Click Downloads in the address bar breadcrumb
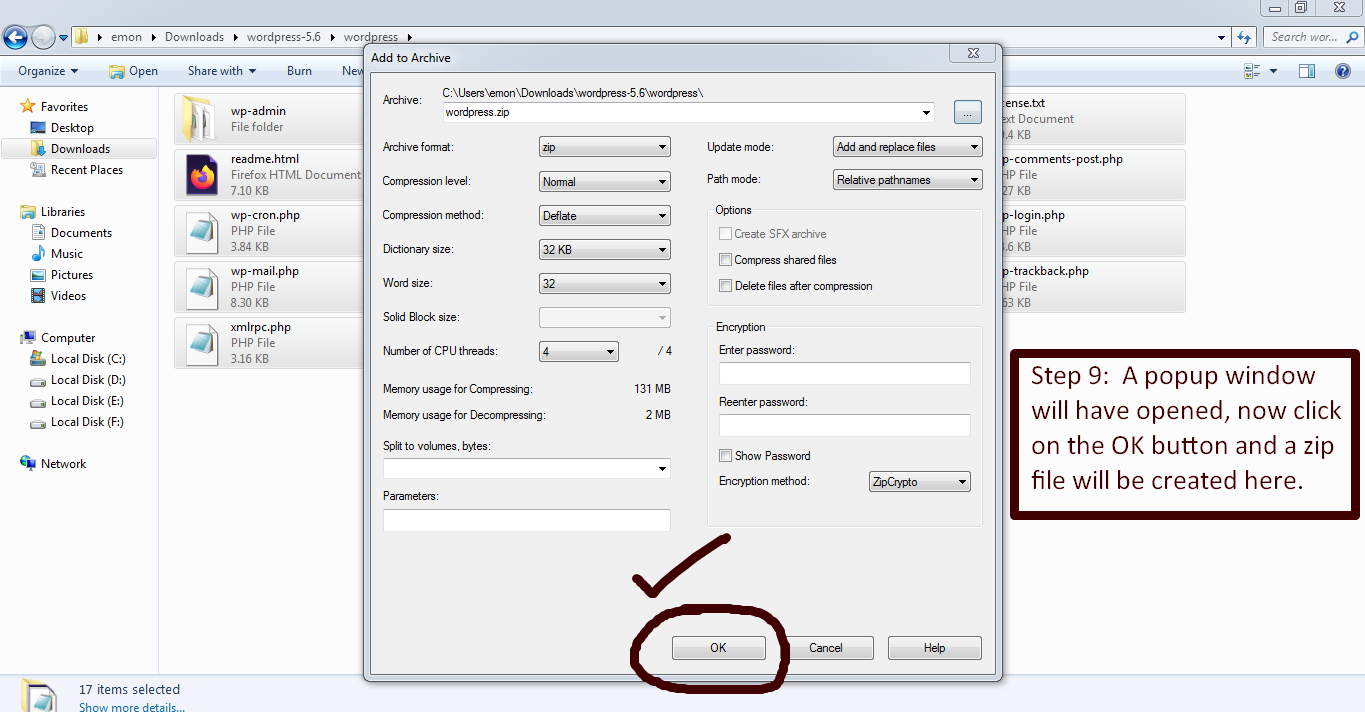The width and height of the screenshot is (1365, 712). 194,37
